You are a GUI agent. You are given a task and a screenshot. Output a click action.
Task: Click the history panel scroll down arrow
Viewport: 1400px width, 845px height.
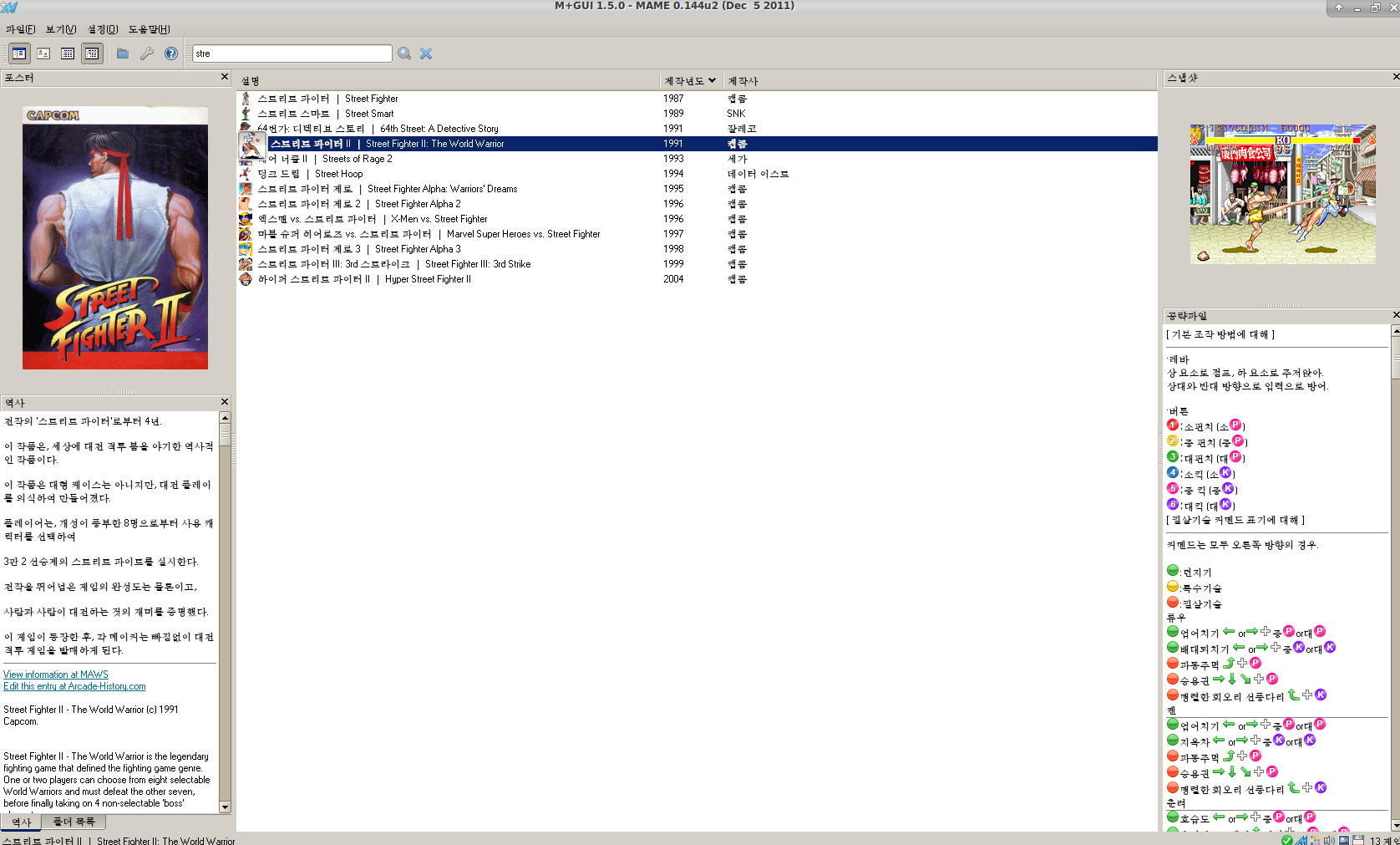pos(225,807)
